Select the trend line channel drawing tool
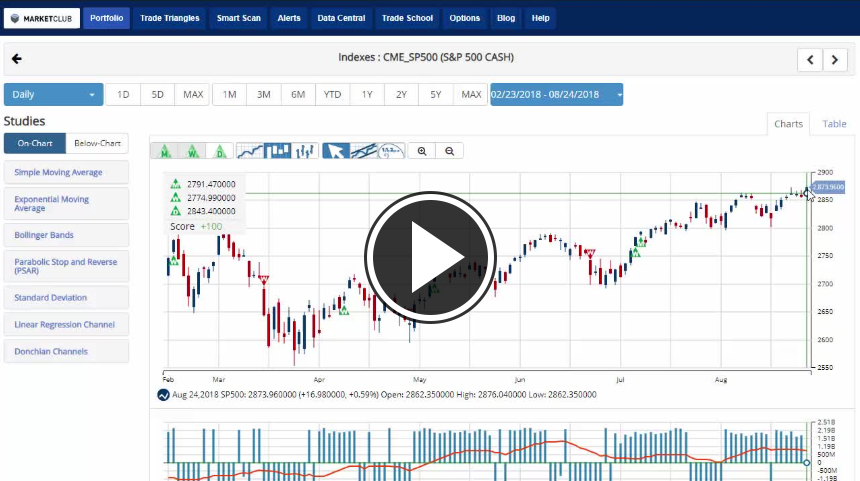The image size is (860, 481). point(364,151)
